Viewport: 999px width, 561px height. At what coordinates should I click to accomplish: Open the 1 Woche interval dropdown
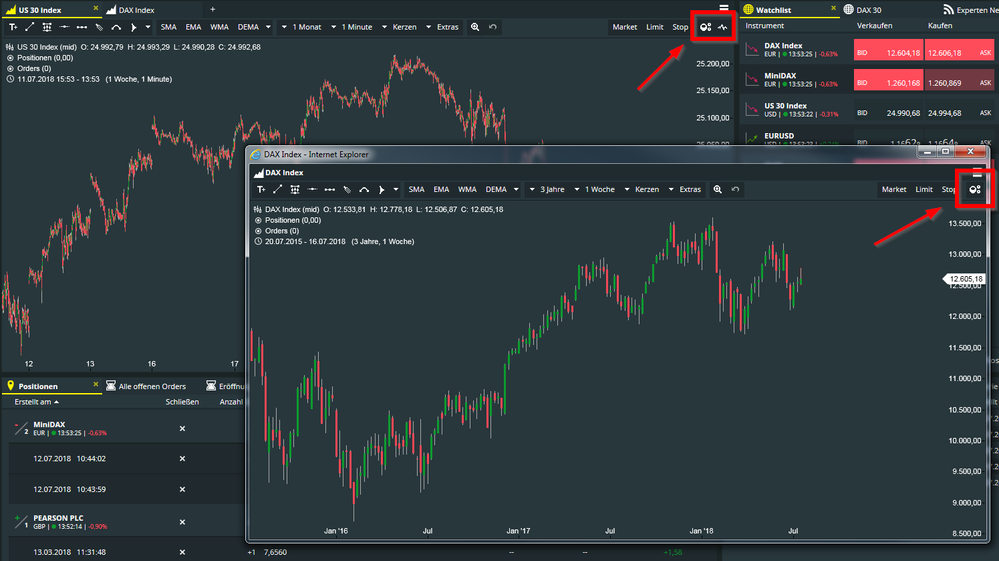(595, 190)
